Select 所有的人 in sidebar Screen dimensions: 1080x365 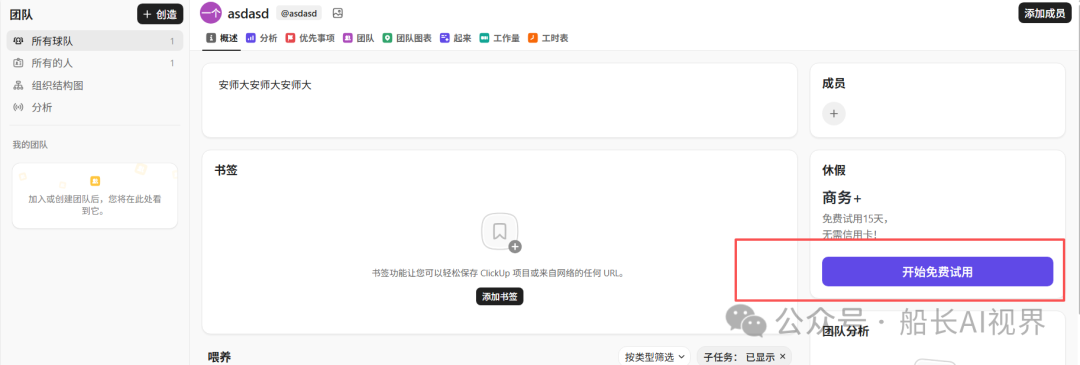click(x=95, y=63)
